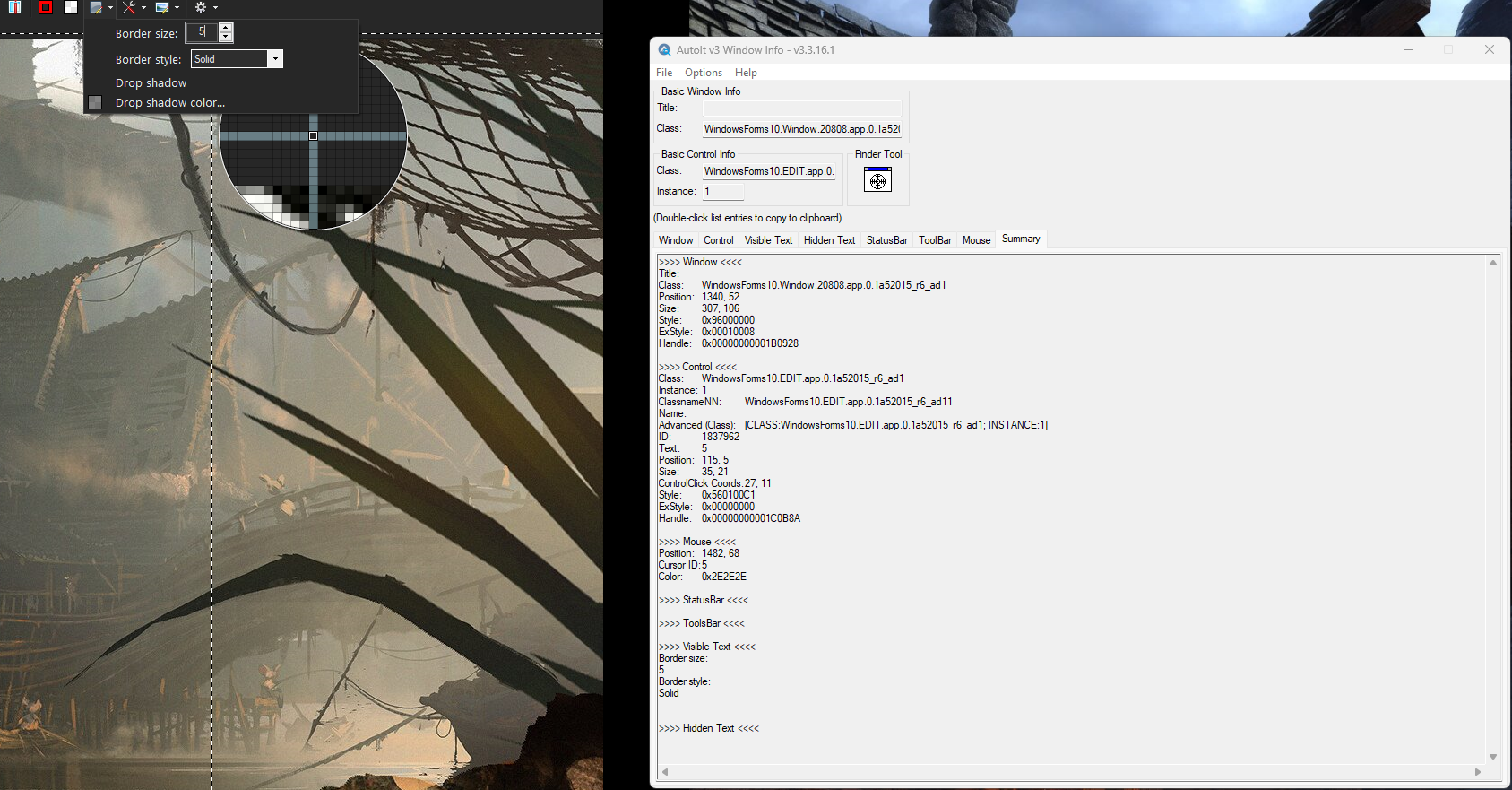Click the 'Handle: 0x00000000001B0928' summary line
1512x790 pixels.
pos(729,343)
